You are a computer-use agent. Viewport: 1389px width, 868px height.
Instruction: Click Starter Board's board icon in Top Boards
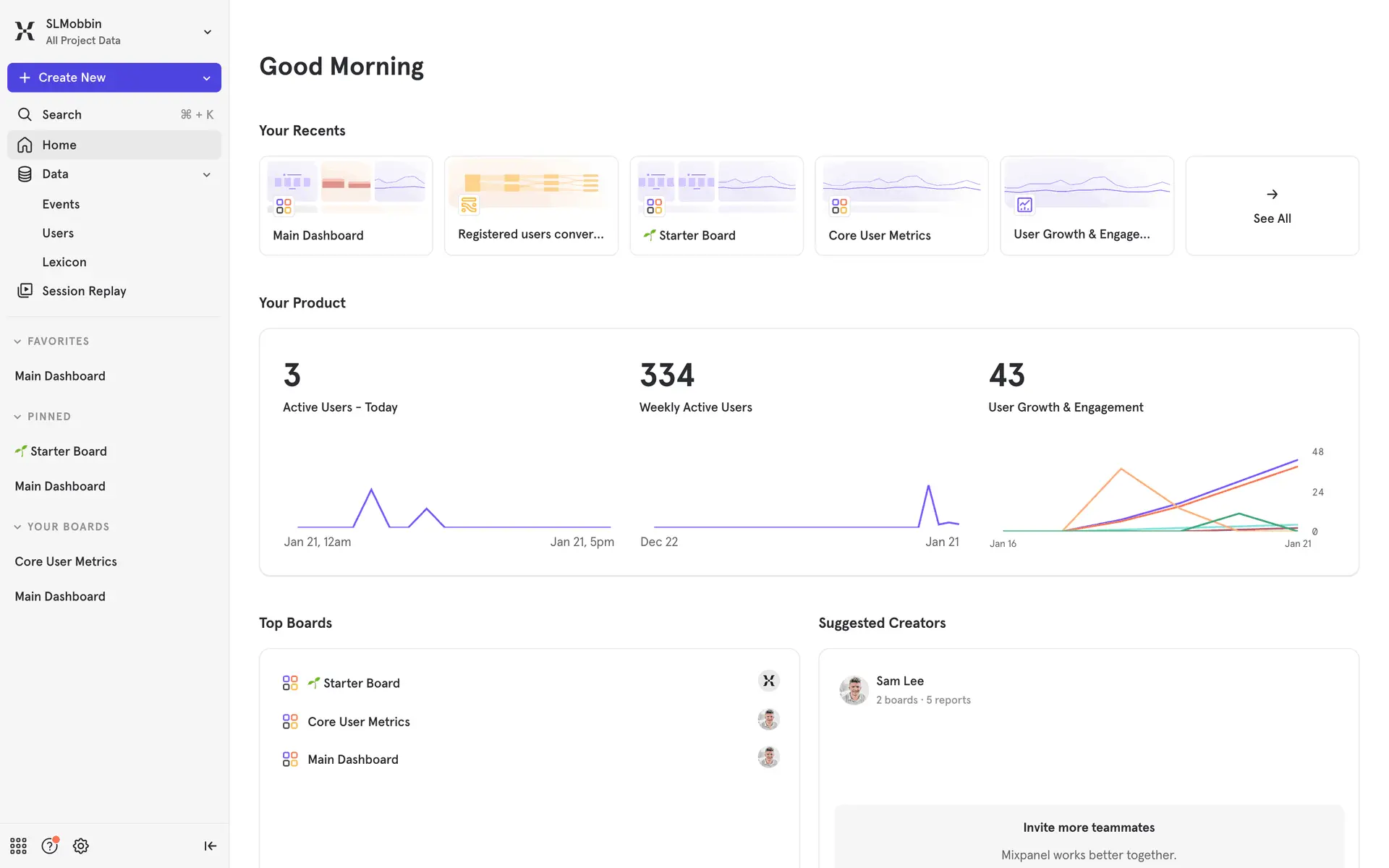tap(290, 683)
